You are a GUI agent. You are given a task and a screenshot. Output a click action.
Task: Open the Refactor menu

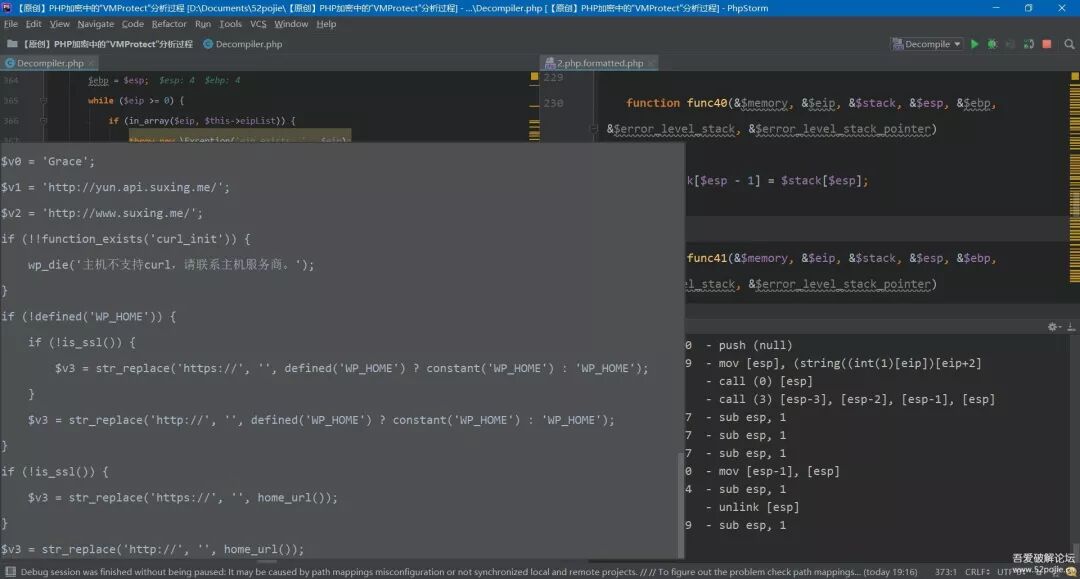coord(169,24)
